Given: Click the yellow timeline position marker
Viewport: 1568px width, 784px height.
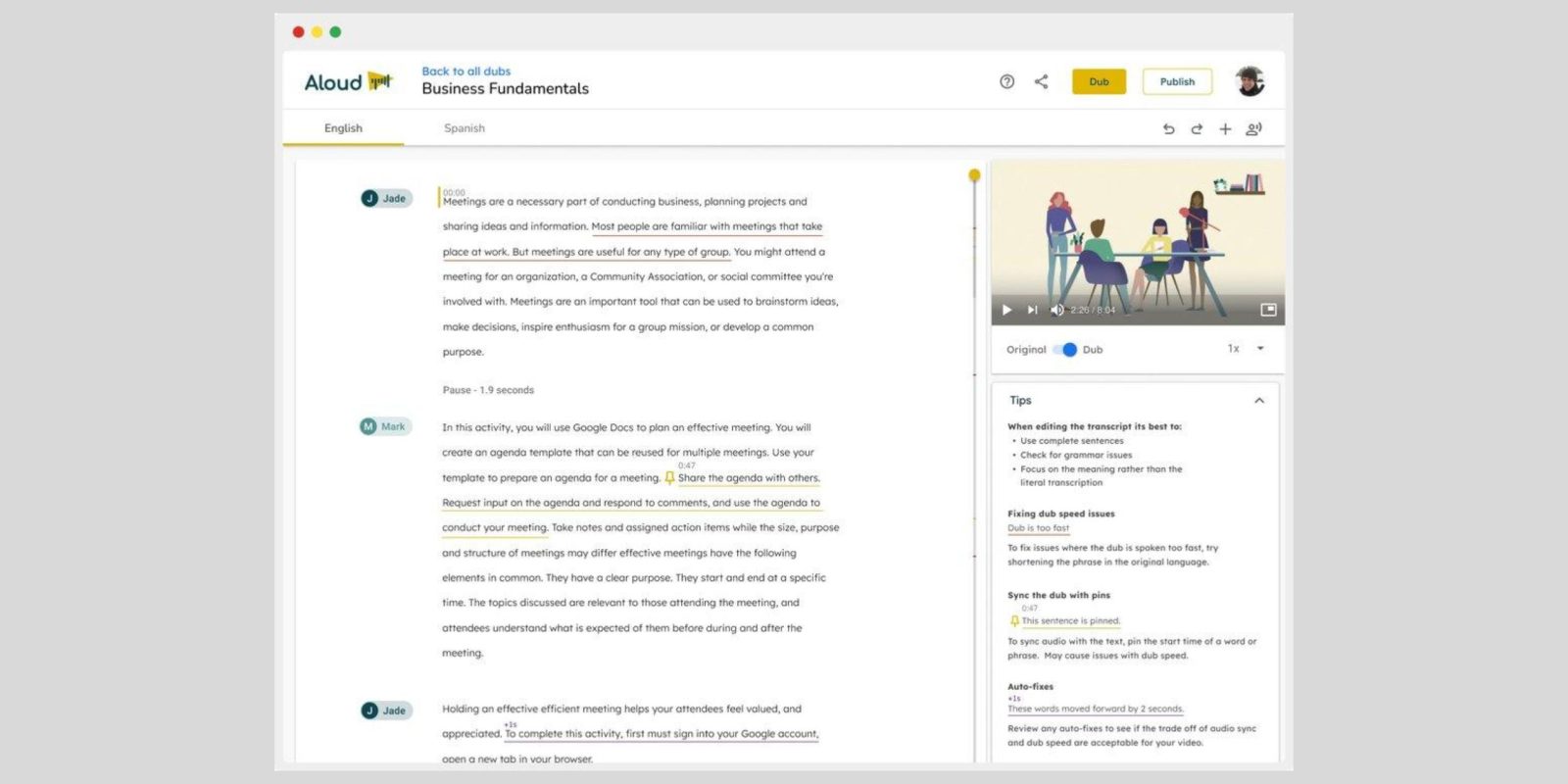Looking at the screenshot, I should [974, 175].
